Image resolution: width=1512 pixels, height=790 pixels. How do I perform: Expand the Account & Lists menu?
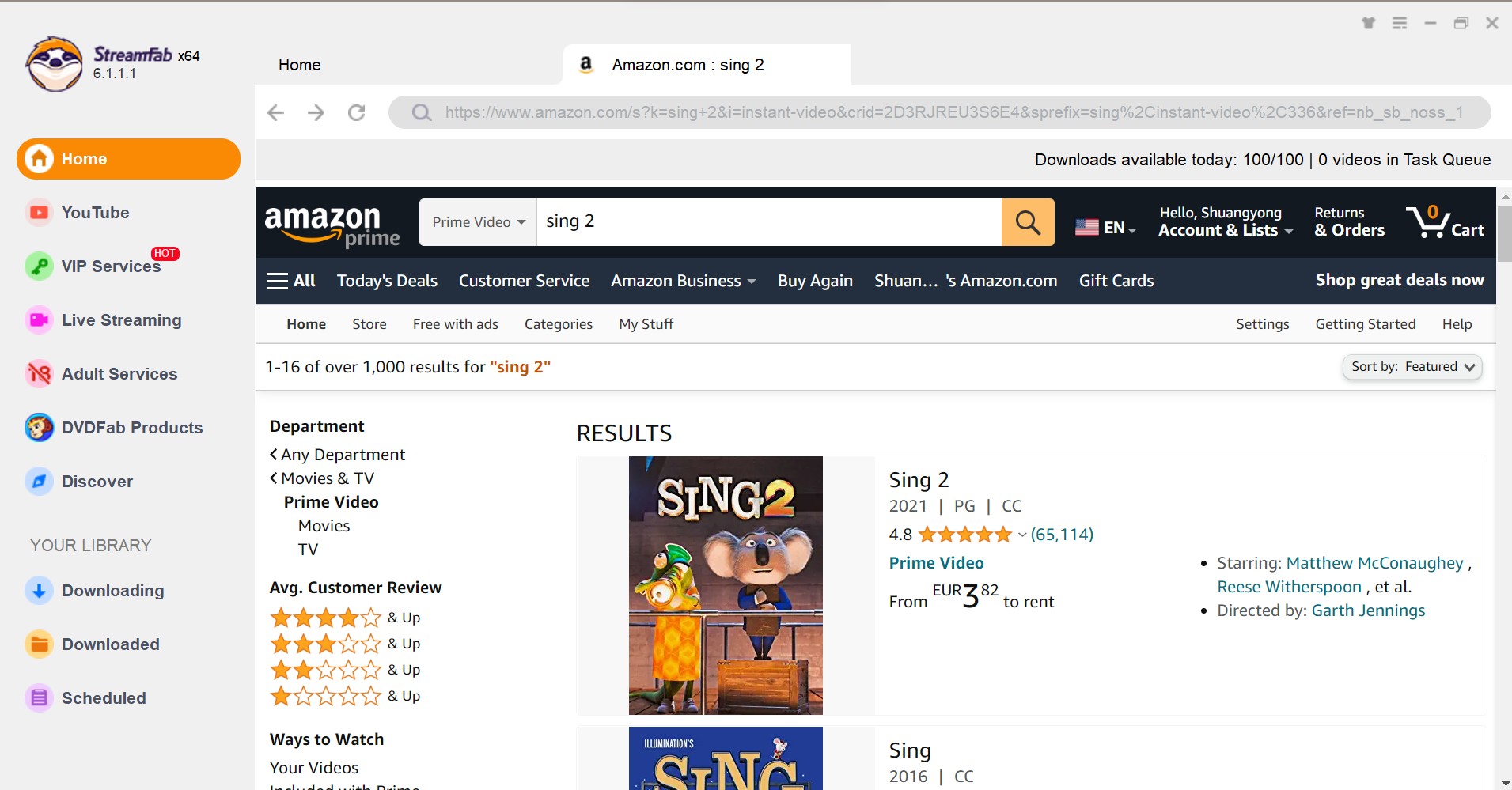(x=1226, y=222)
